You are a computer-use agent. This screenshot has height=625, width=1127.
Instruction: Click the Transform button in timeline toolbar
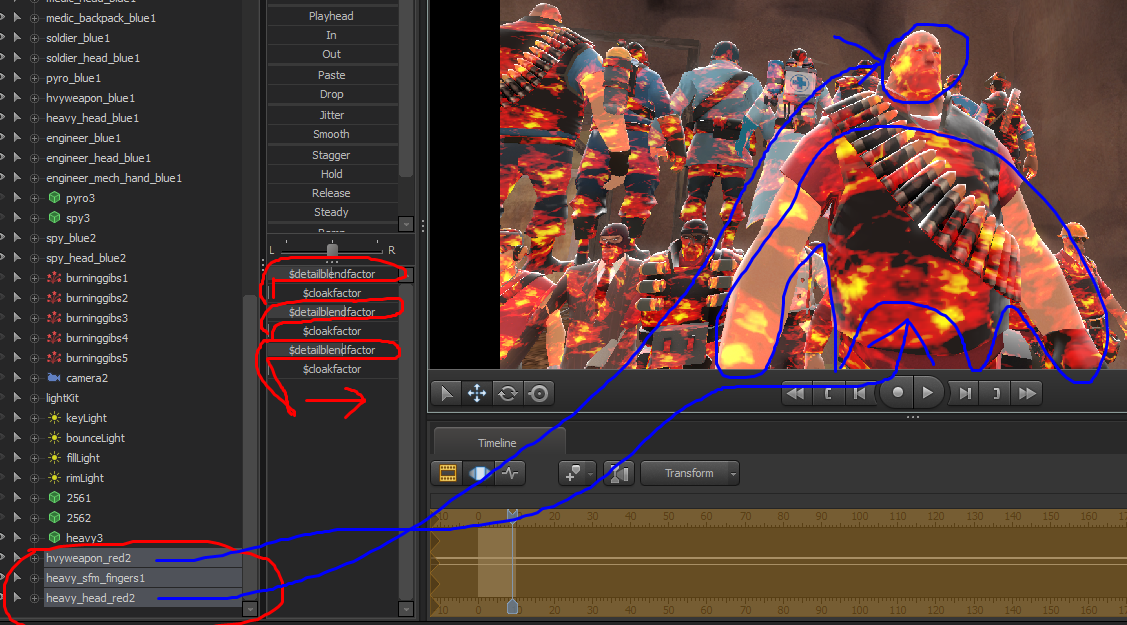coord(689,473)
